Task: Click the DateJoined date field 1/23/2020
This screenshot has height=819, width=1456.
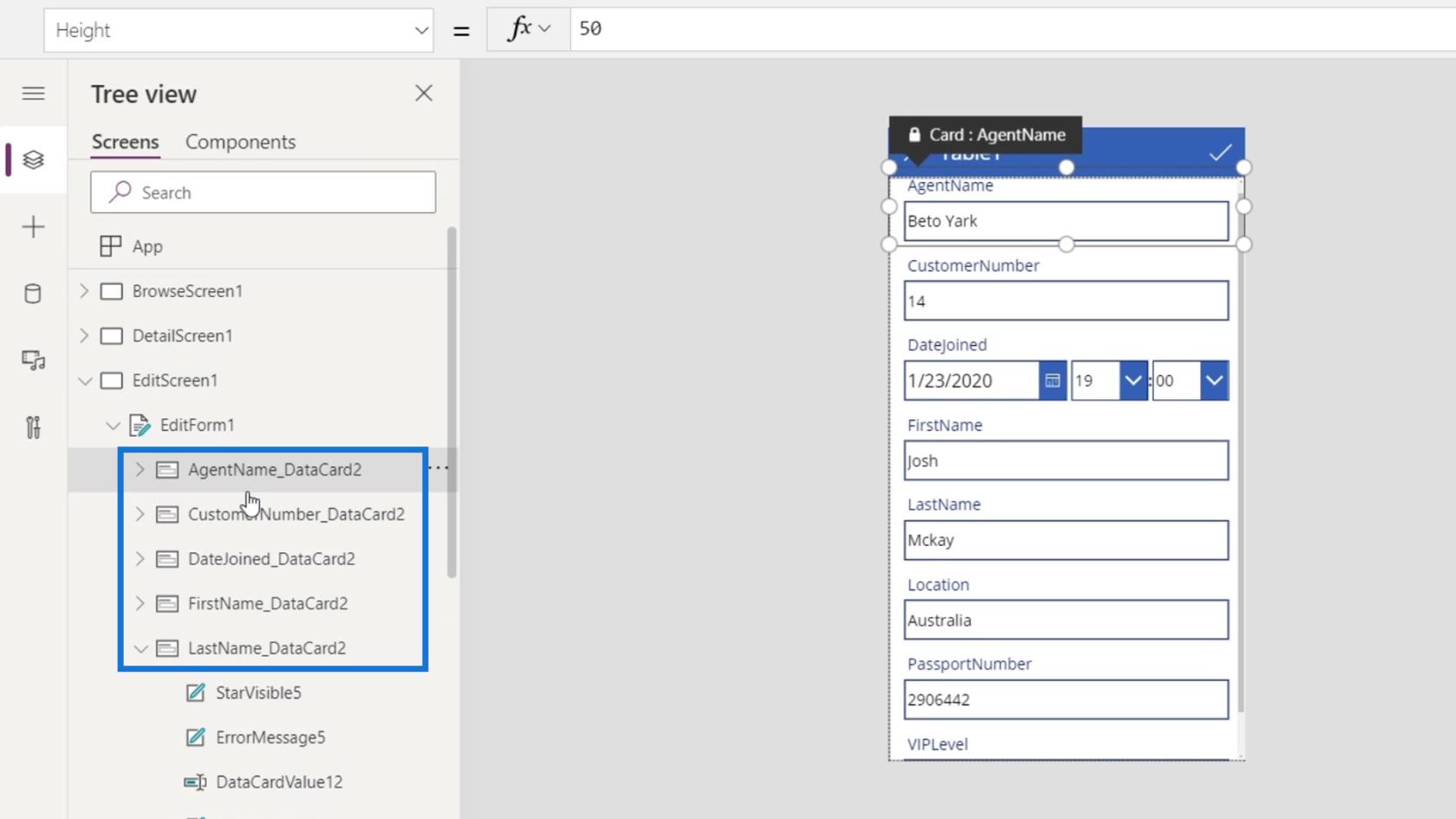Action: click(x=972, y=380)
